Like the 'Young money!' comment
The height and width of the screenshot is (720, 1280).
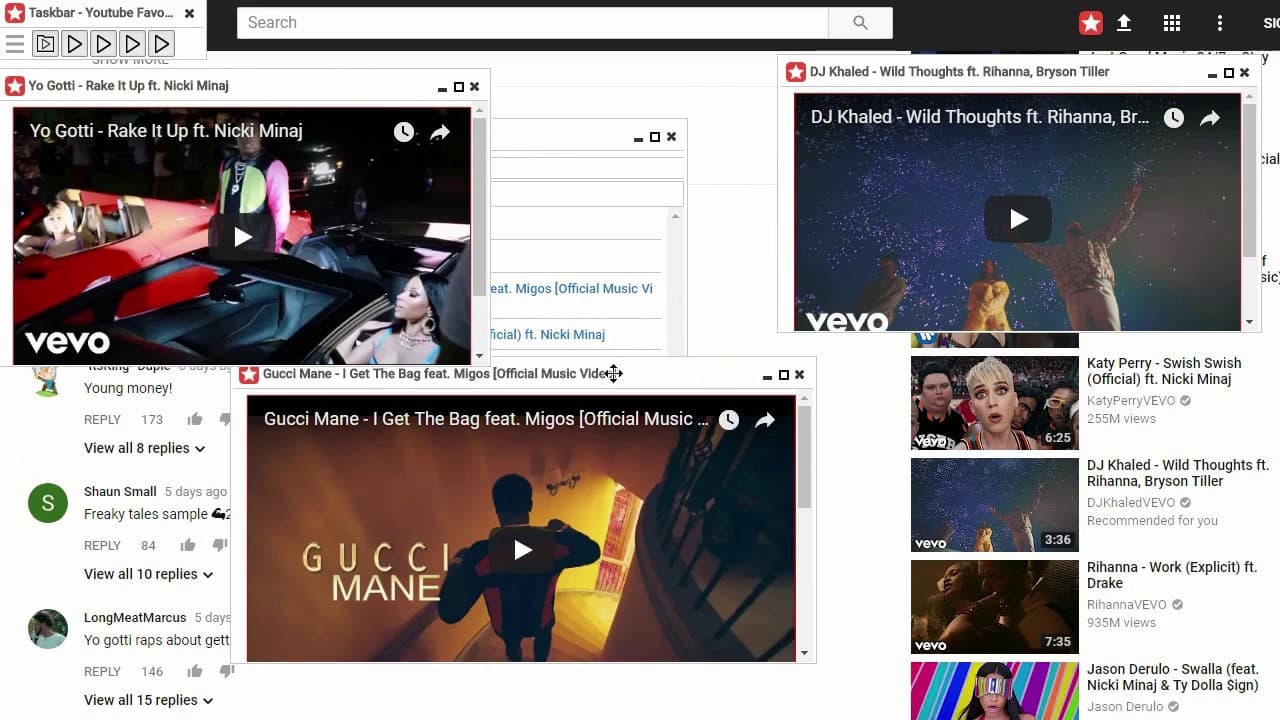(x=194, y=419)
